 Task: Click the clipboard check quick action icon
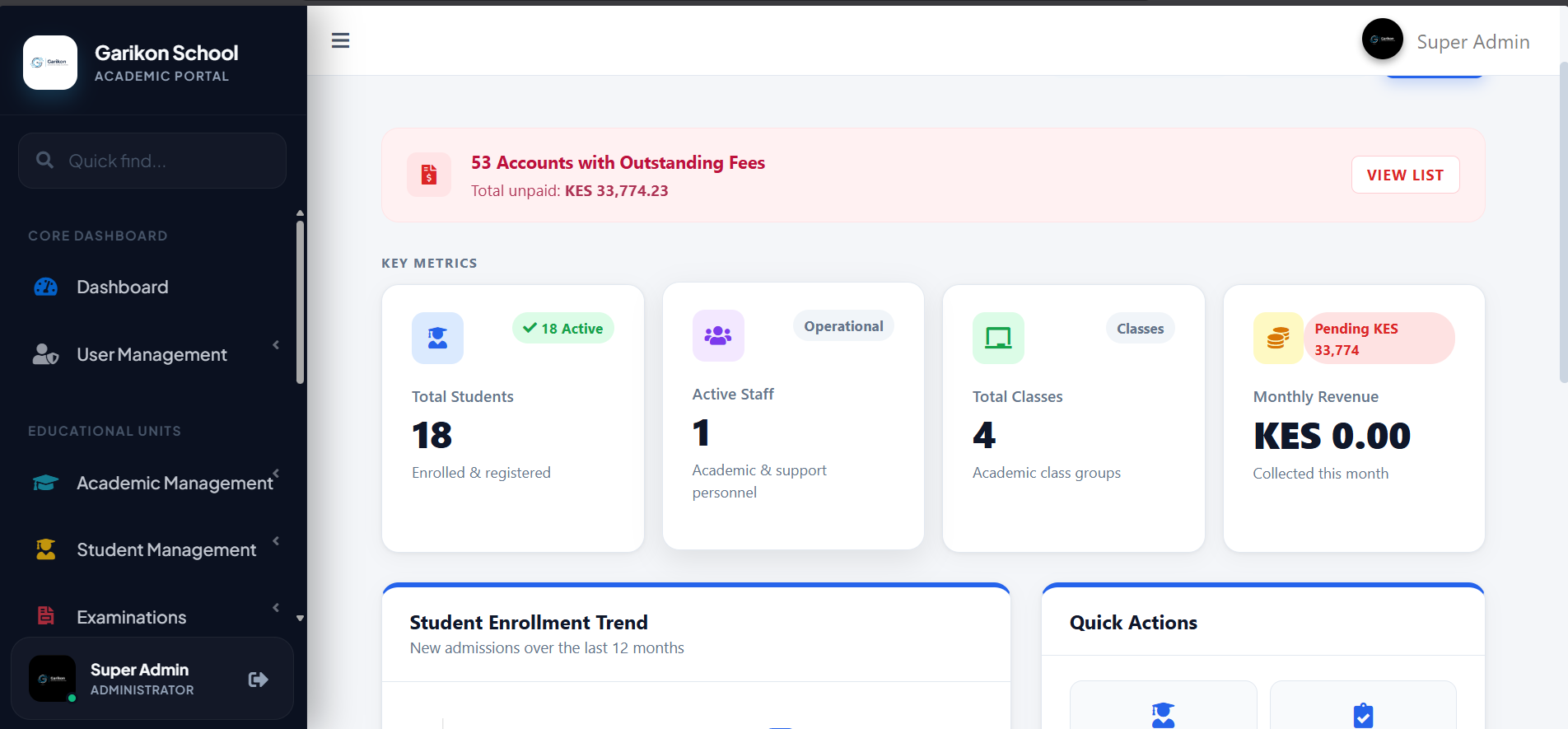coord(1363,714)
